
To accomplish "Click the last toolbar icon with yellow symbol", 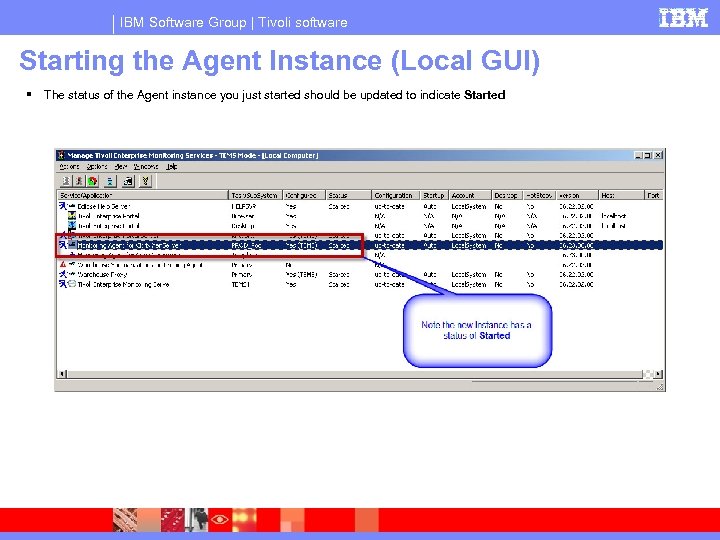I will [145, 181].
